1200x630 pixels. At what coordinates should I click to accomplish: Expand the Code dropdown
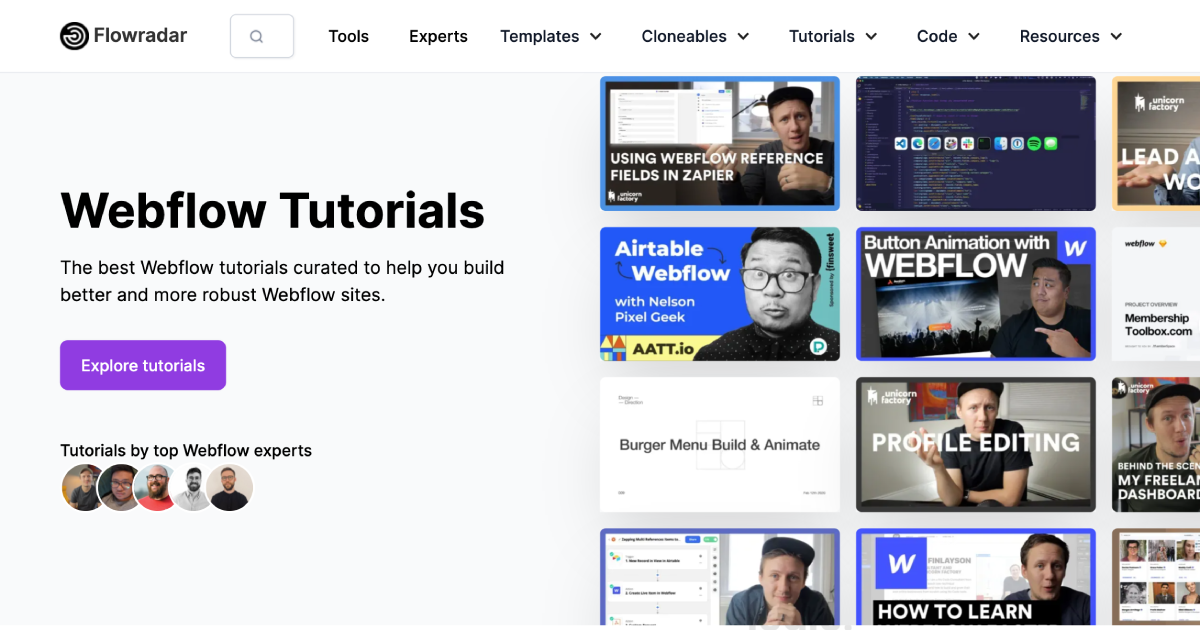pos(947,36)
